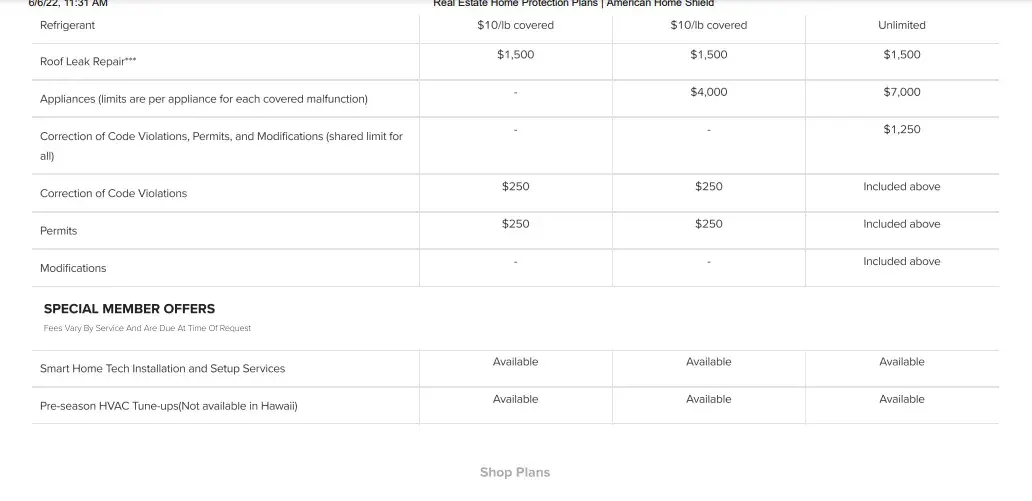Screen dimensions: 1032x501
Task: Click the American Home Shield page header title
Action: click(x=573, y=4)
